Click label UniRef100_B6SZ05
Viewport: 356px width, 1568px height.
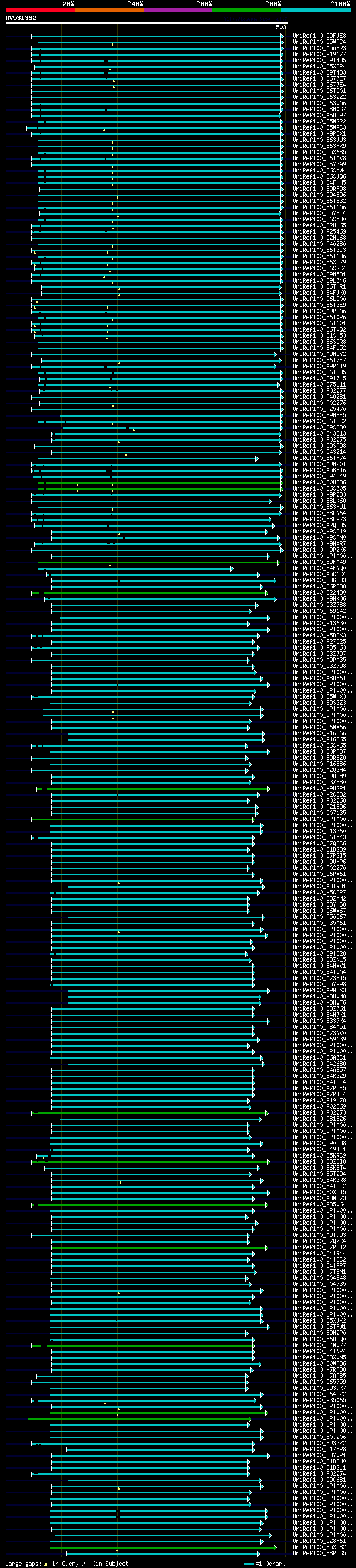(x=319, y=489)
